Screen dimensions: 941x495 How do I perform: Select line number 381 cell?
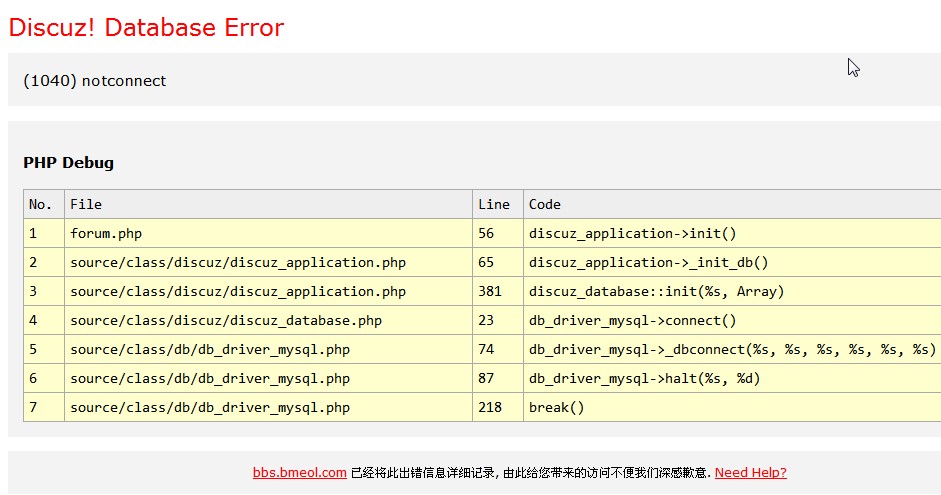pos(490,292)
